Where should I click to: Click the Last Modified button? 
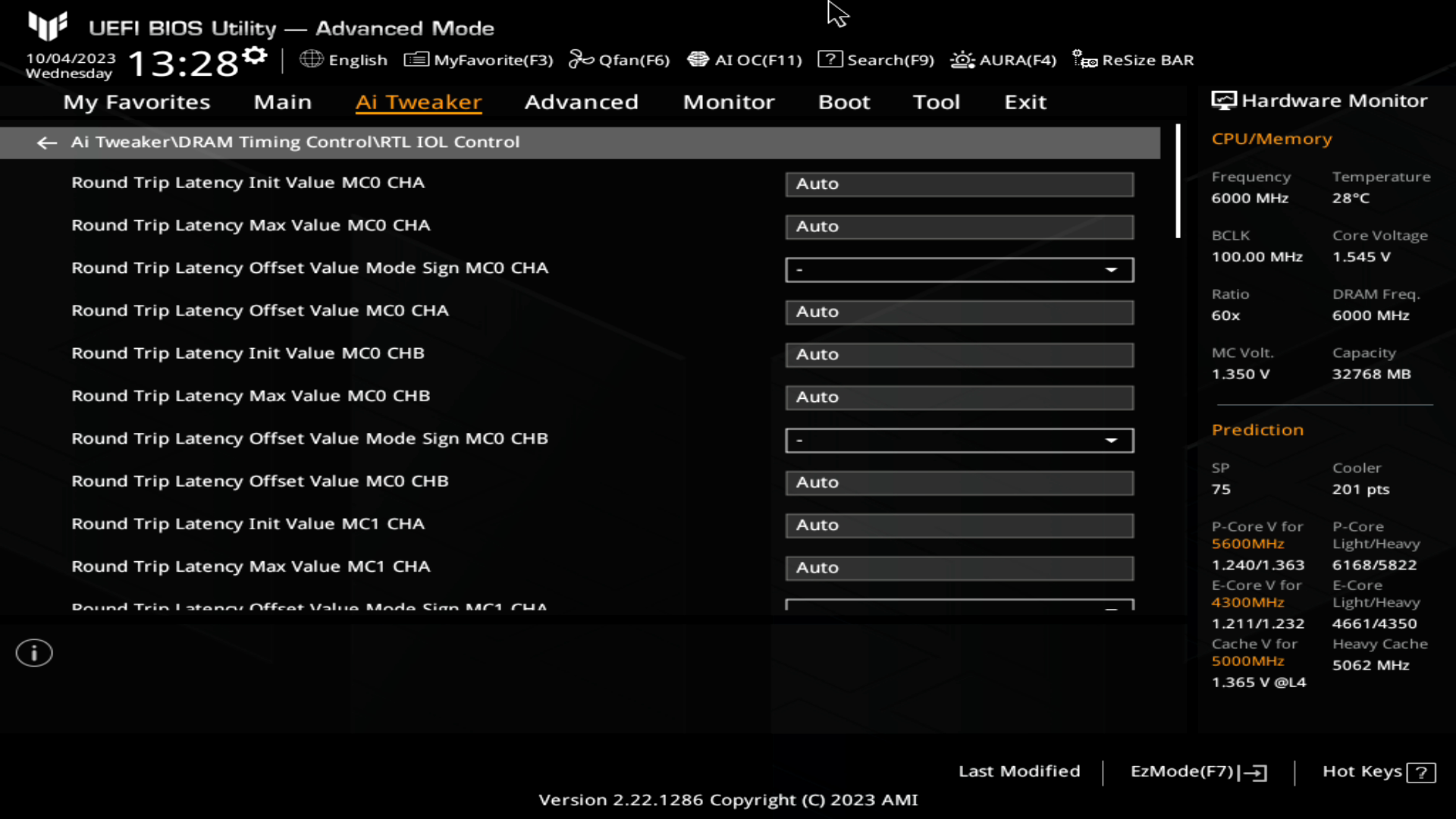tap(1019, 771)
